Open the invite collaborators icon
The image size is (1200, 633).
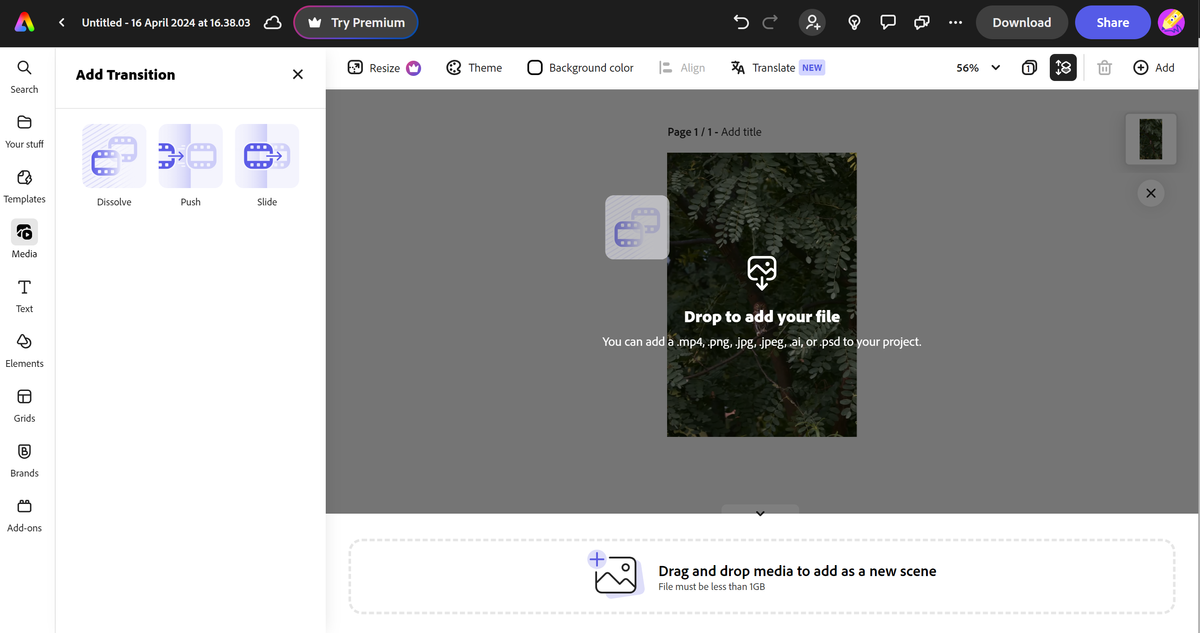812,22
